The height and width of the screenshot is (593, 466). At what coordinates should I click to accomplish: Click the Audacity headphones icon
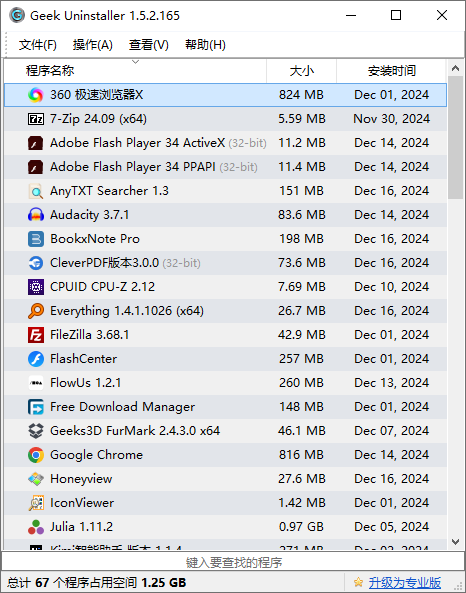pos(36,215)
